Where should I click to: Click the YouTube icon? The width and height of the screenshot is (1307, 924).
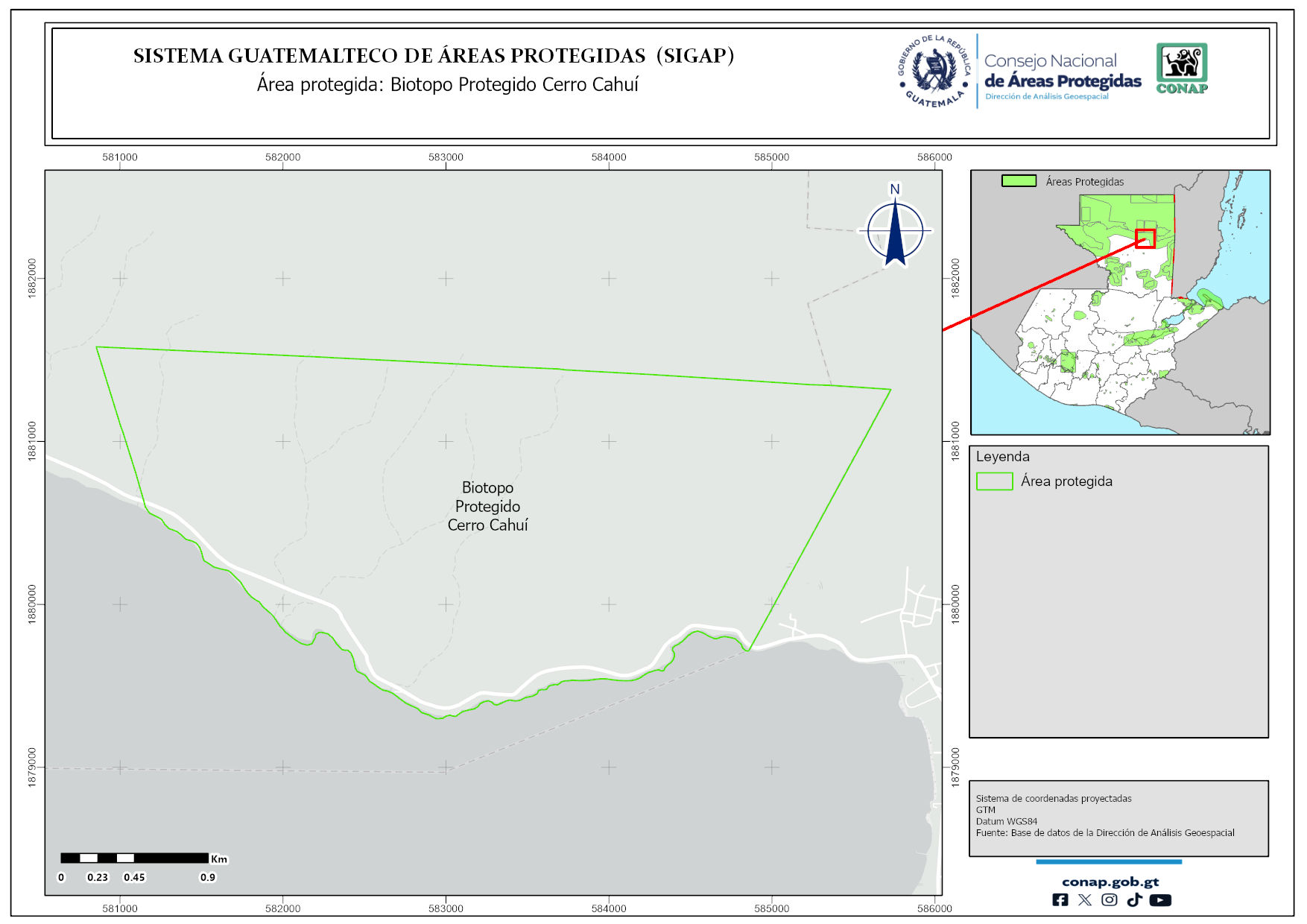(1160, 900)
